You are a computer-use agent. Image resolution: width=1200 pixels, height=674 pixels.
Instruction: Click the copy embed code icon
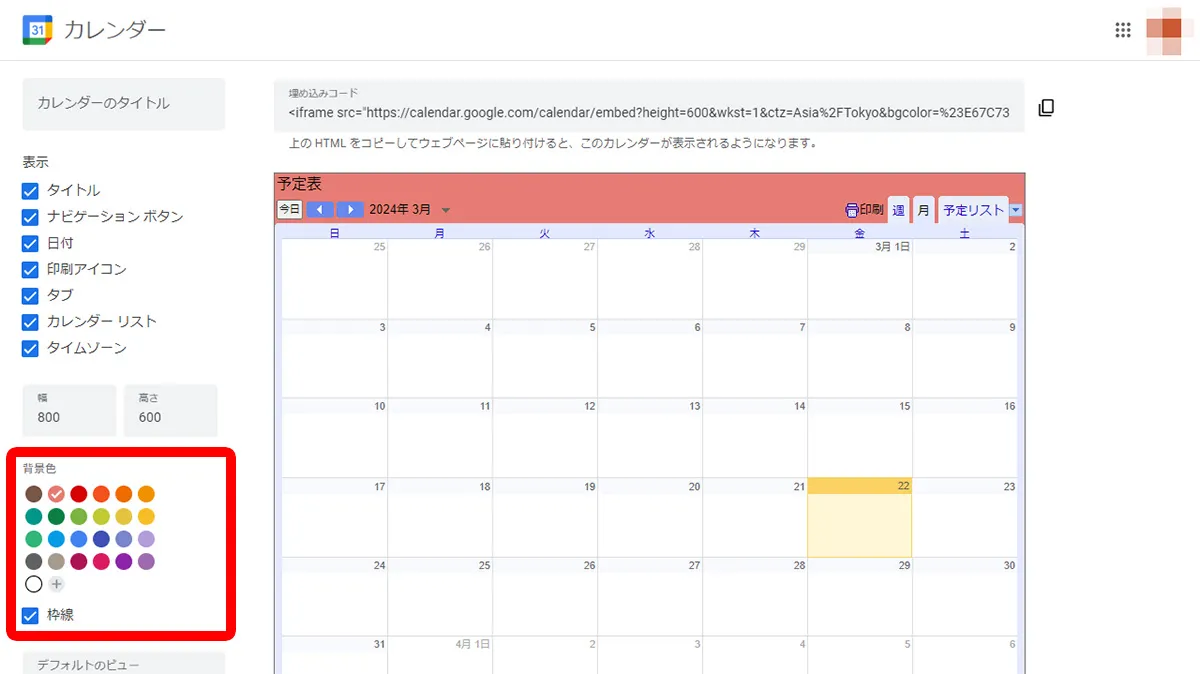tap(1046, 108)
